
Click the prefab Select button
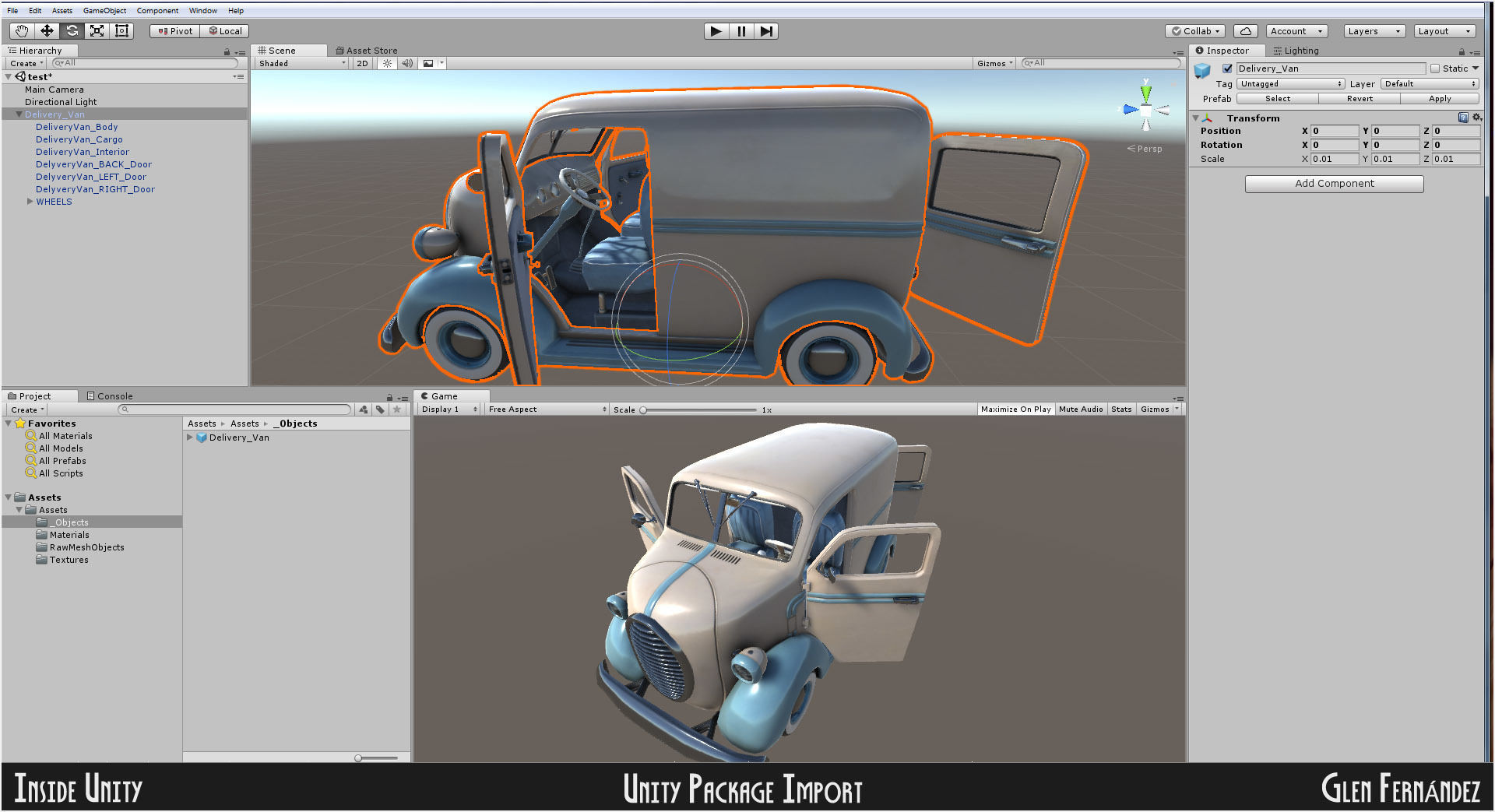1277,99
